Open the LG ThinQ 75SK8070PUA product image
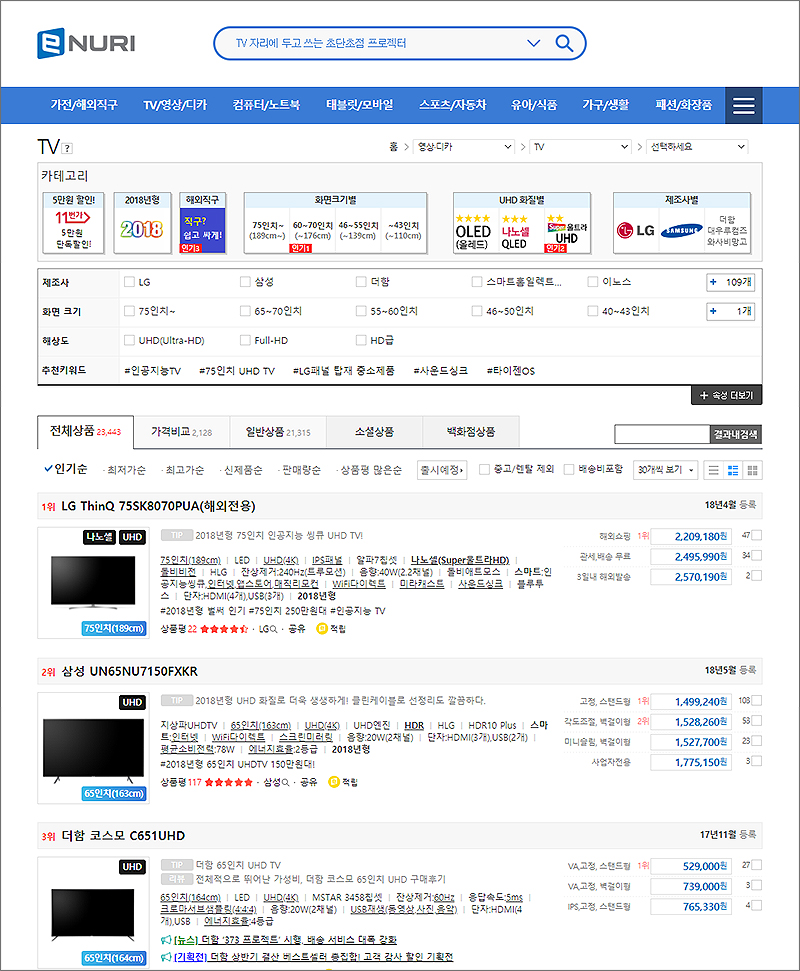Screen dimensions: 800x971 (93, 582)
